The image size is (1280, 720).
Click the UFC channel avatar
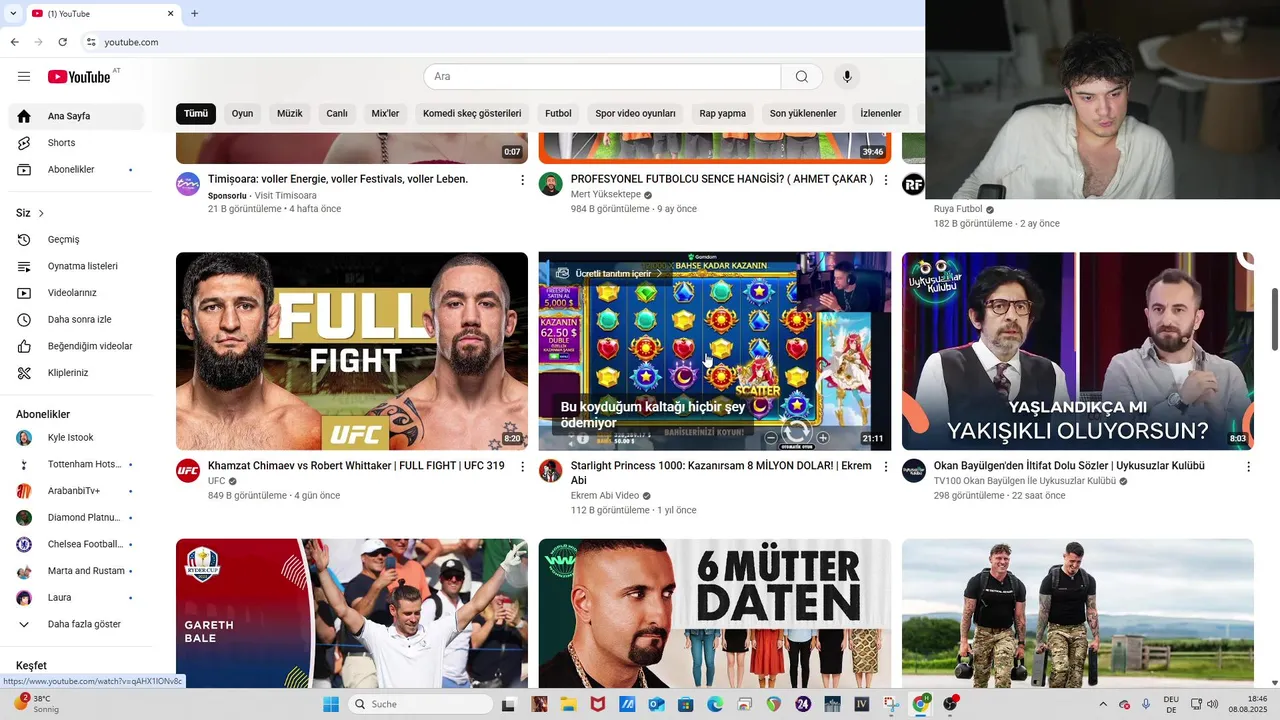(x=188, y=471)
